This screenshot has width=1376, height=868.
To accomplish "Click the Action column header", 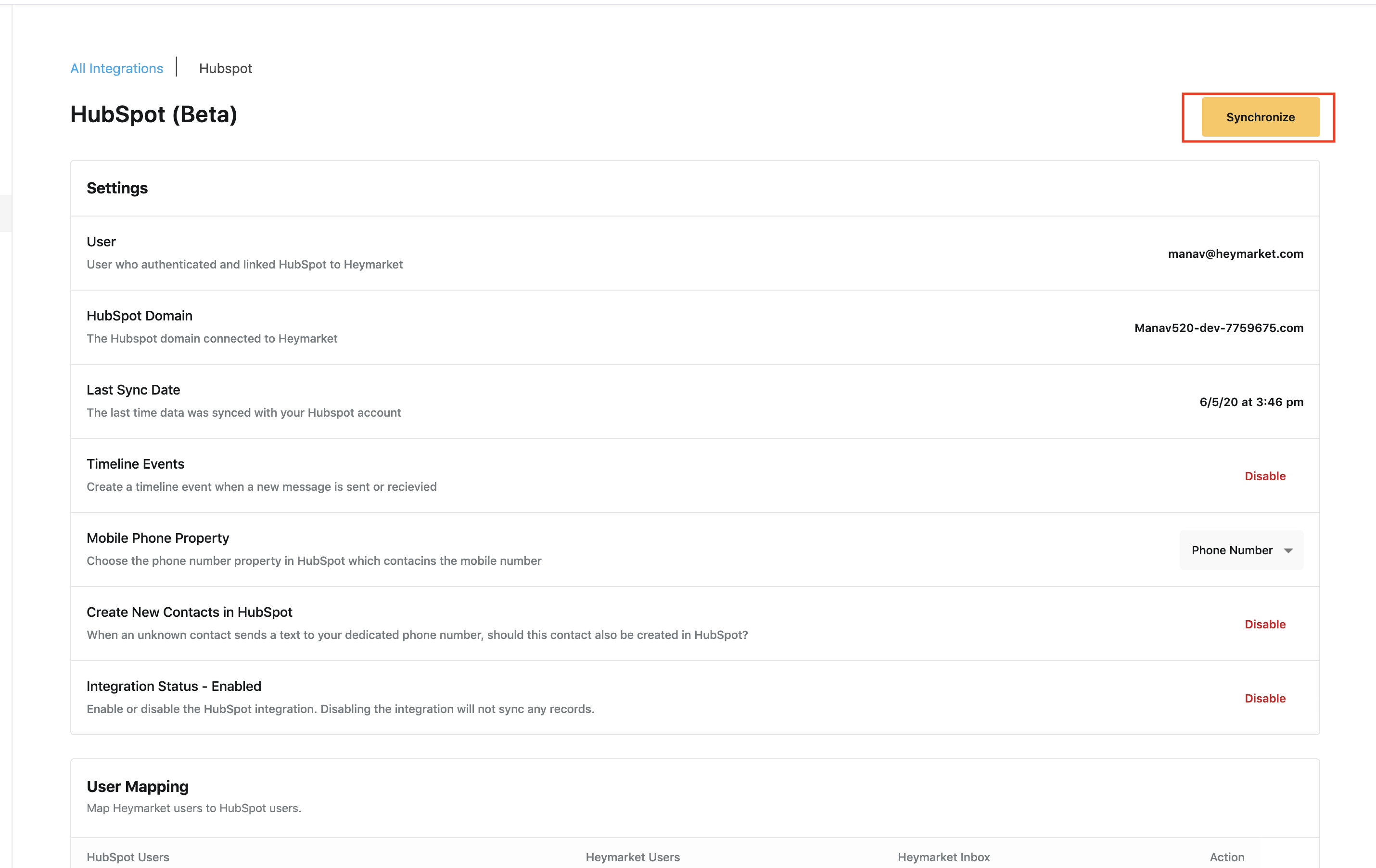I will coord(1227,857).
